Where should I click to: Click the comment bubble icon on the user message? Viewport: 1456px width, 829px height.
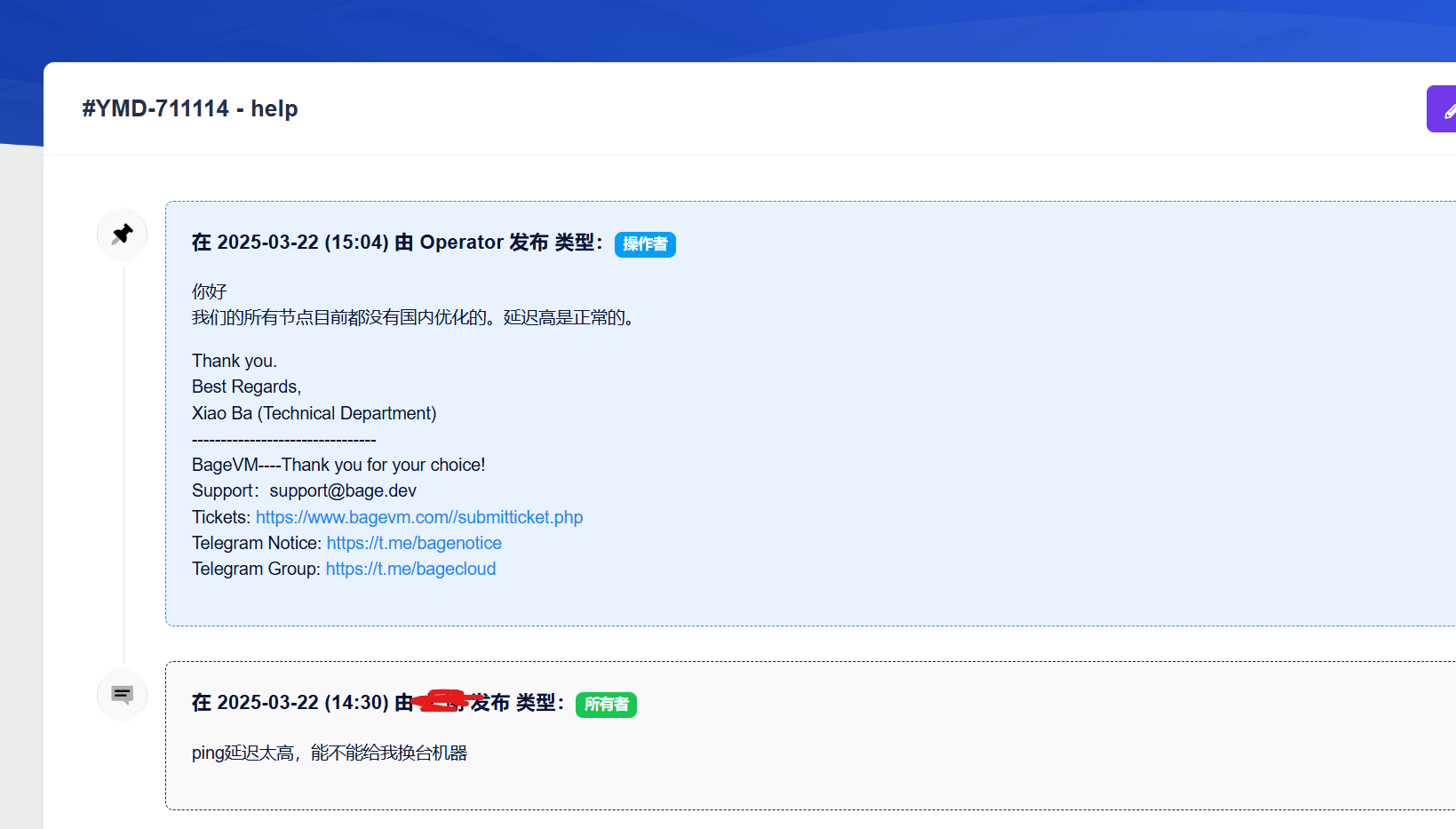[x=122, y=694]
